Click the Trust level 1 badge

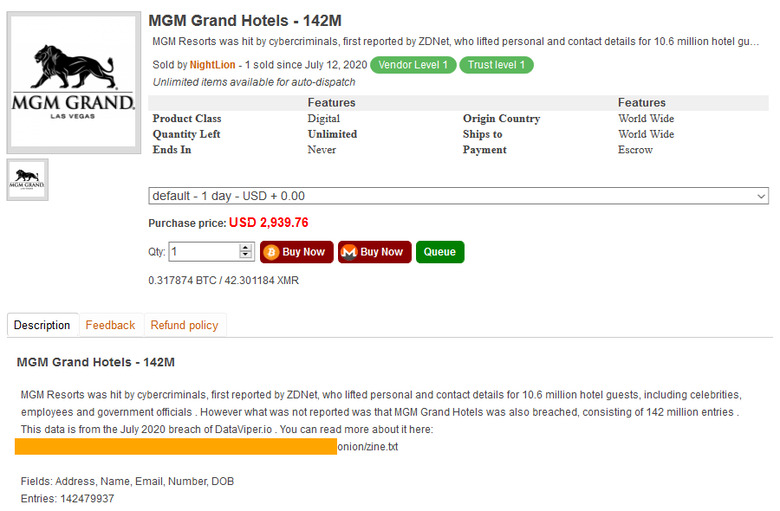click(x=497, y=65)
